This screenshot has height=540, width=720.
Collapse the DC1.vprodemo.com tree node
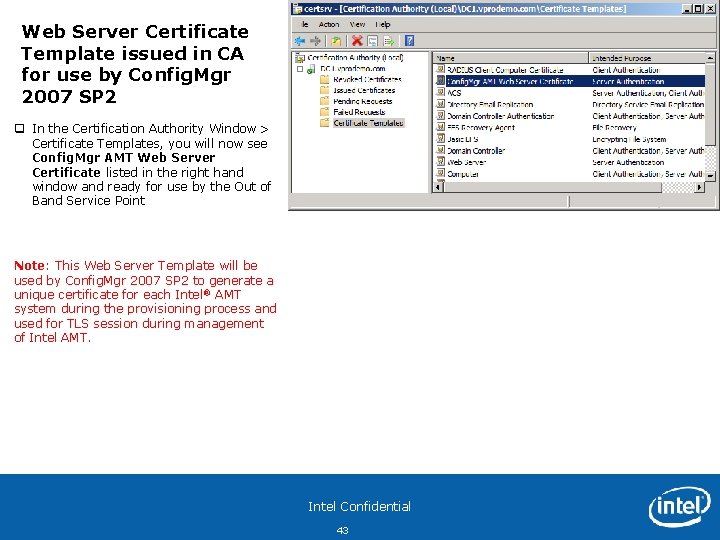pos(300,69)
